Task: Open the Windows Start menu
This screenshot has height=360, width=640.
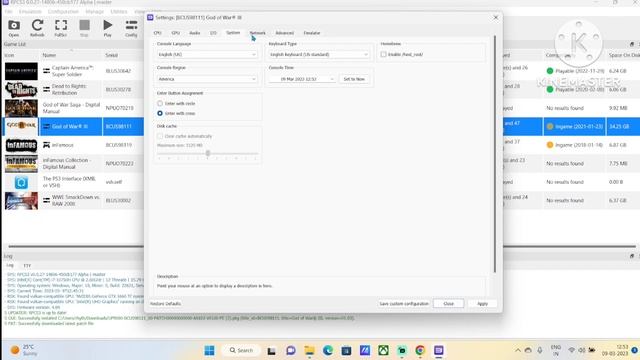Action: (209, 351)
